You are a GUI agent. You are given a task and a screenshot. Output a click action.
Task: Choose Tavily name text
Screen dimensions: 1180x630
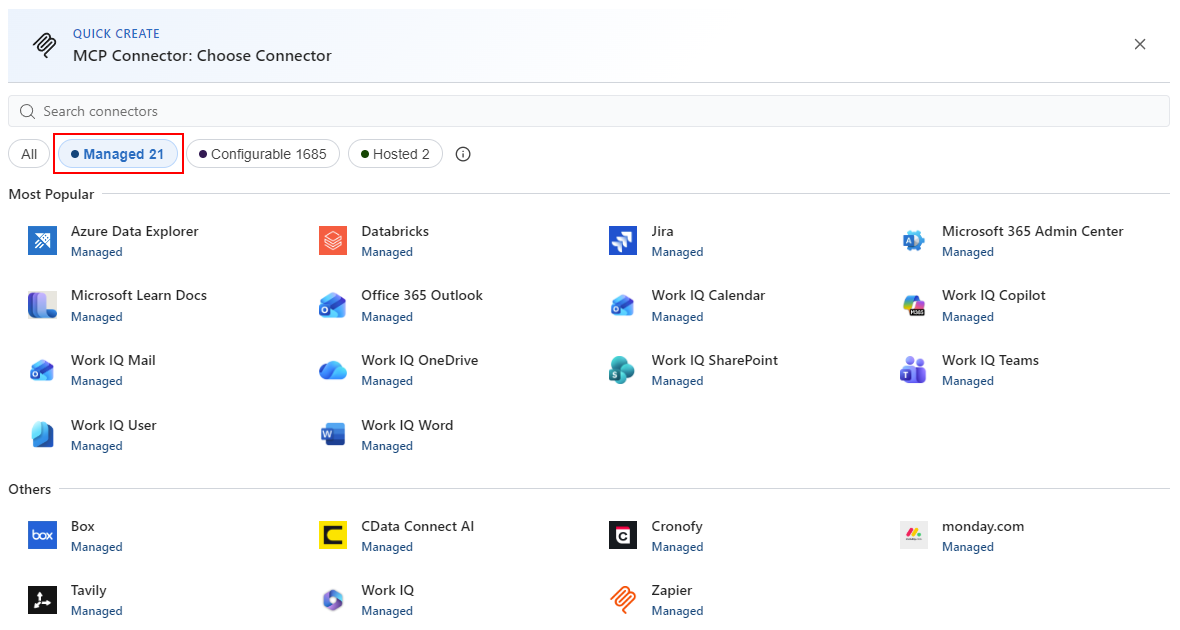coord(89,591)
